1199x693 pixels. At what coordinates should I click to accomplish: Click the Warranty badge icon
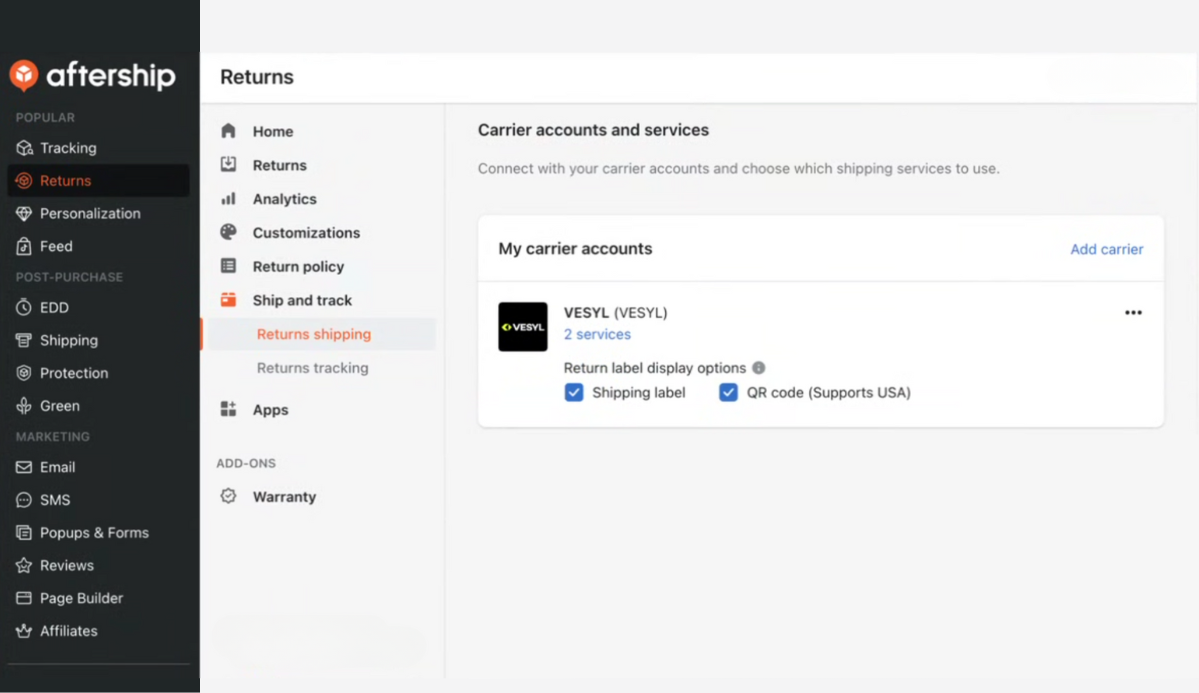point(228,496)
